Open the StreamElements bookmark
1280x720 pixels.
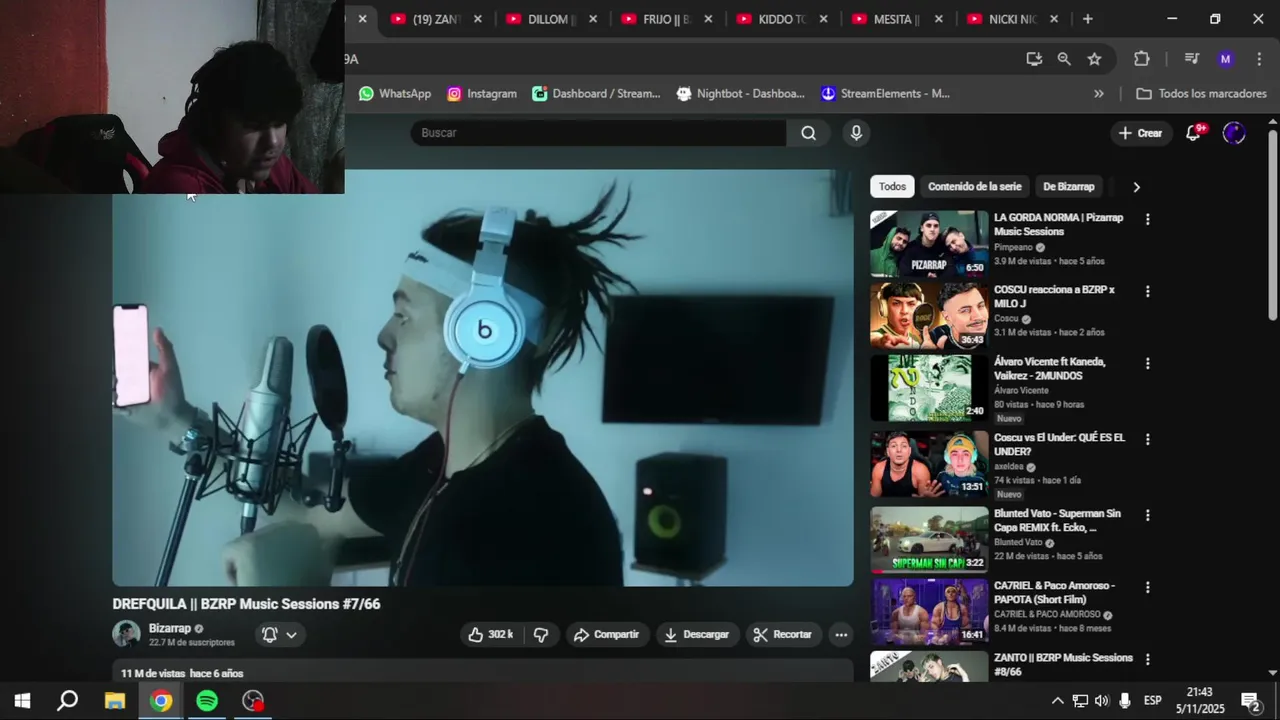[885, 94]
